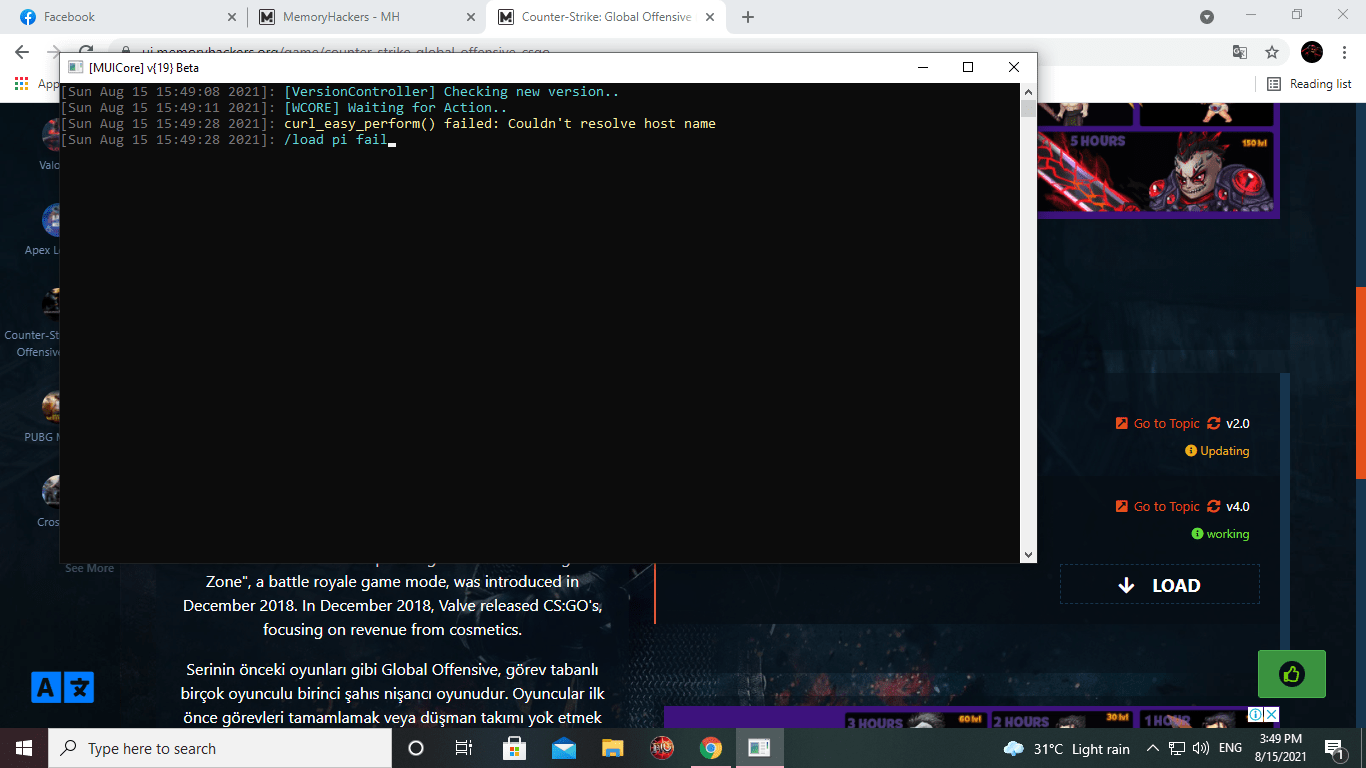The width and height of the screenshot is (1366, 768).
Task: Click the taskbar search box
Action: click(x=220, y=748)
